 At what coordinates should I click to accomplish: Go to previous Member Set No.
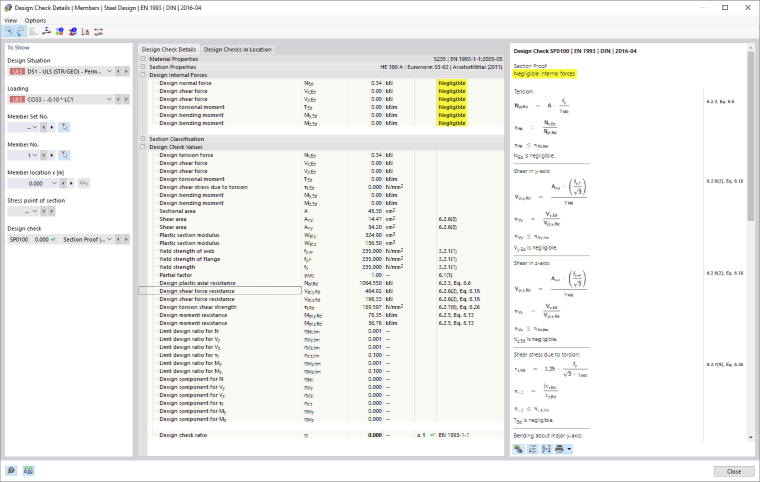[44, 128]
